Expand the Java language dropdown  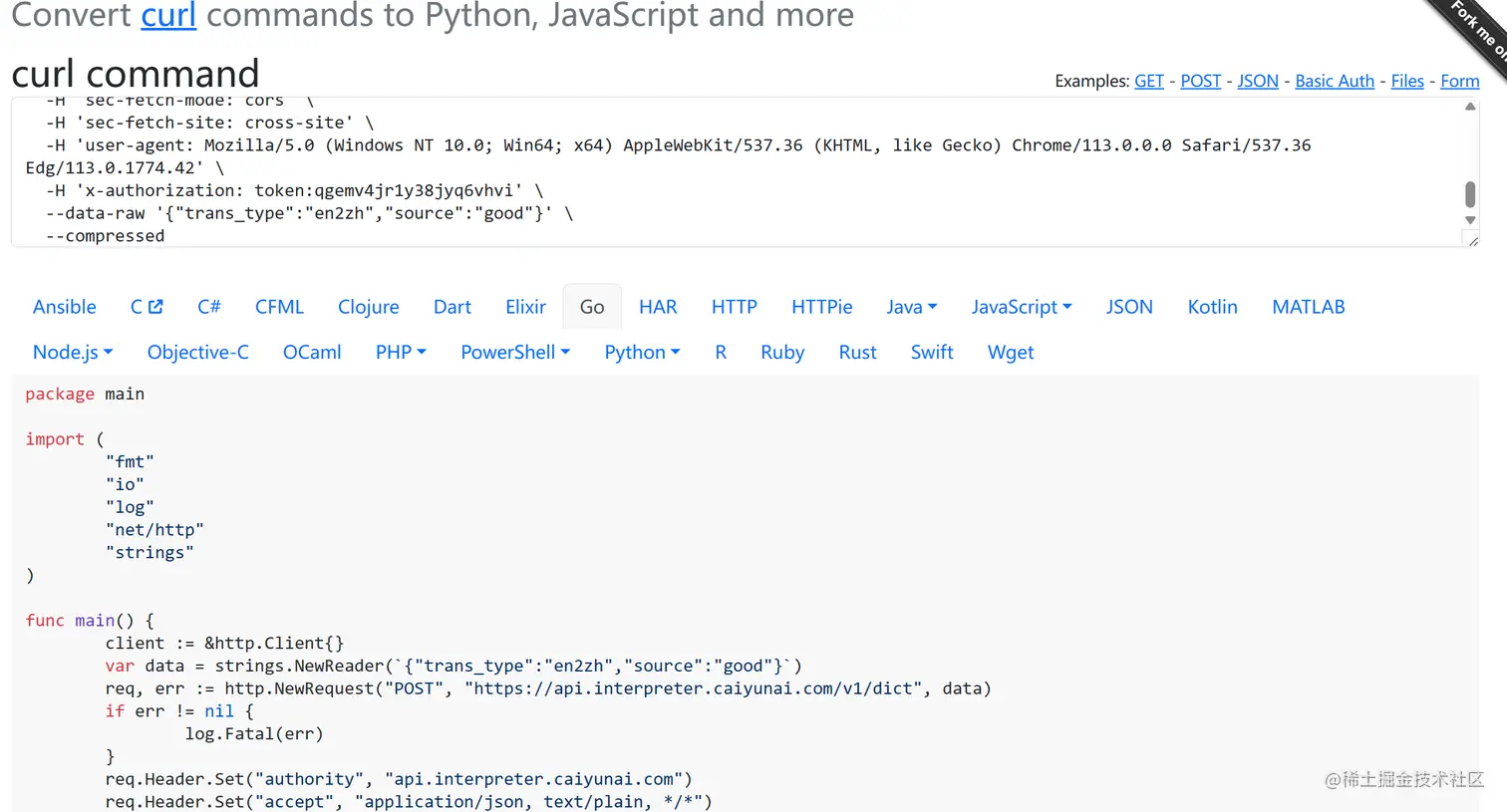click(x=911, y=307)
